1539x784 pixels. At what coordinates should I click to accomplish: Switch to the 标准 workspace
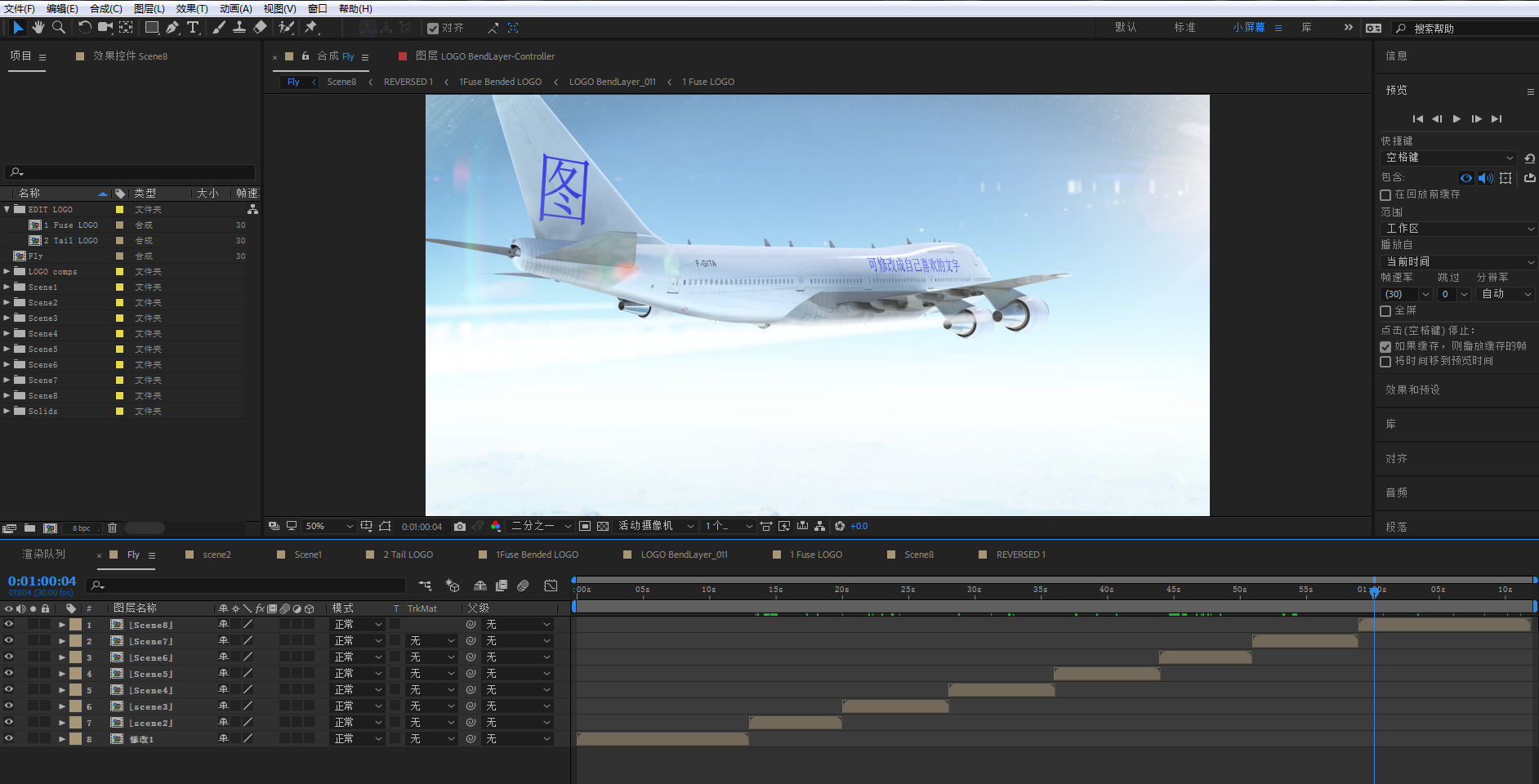coord(1184,28)
